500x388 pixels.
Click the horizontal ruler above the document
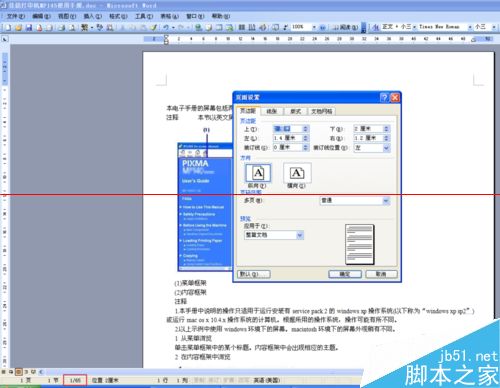[318, 39]
